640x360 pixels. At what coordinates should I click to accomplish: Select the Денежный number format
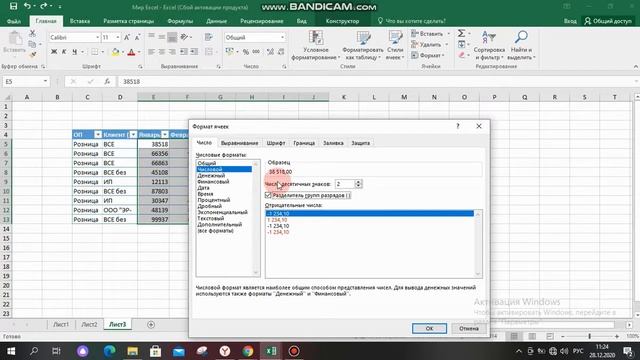coord(211,176)
